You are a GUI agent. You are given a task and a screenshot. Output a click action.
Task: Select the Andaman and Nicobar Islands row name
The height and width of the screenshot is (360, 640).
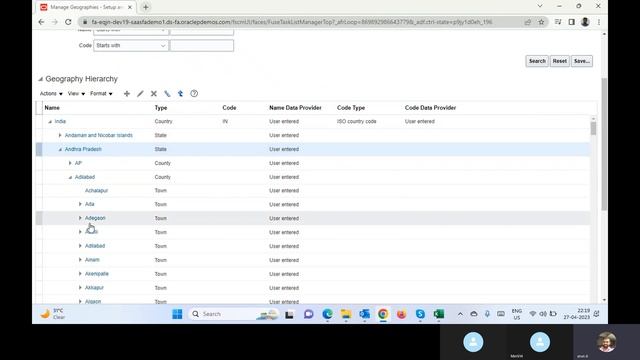pos(98,135)
